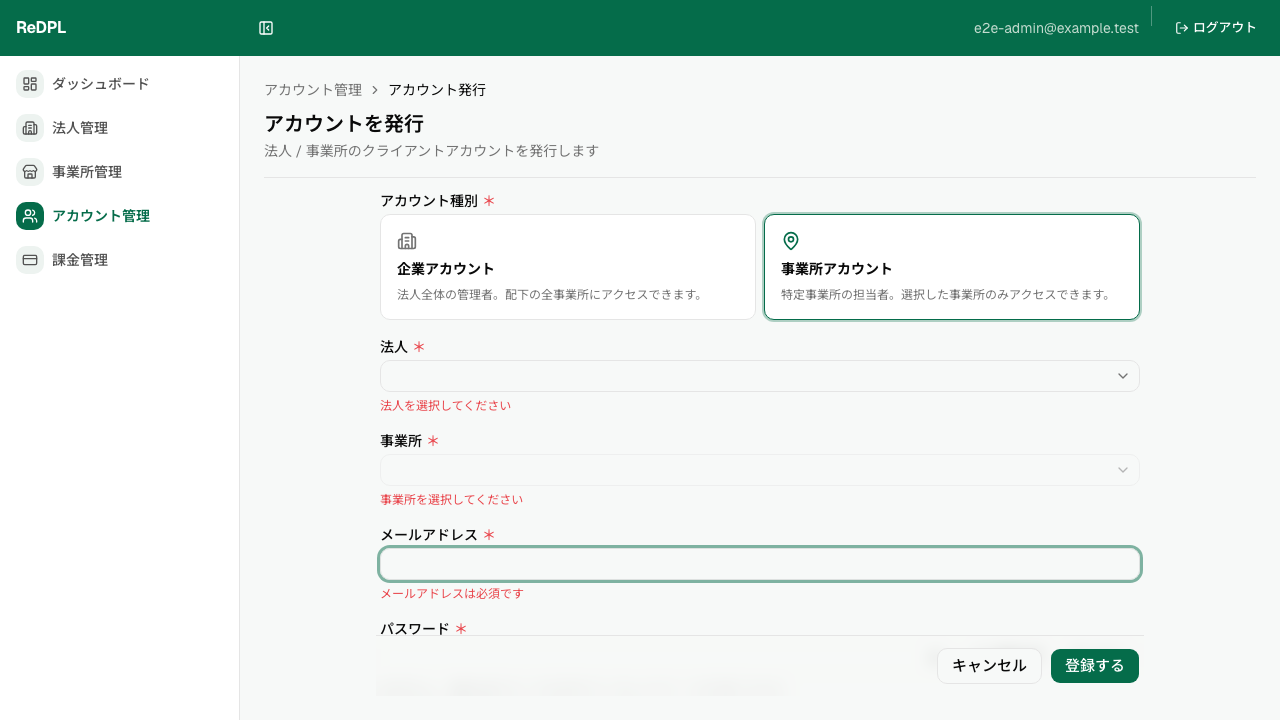Click the アカウントを発行 page heading
1280x720 pixels.
click(x=344, y=124)
